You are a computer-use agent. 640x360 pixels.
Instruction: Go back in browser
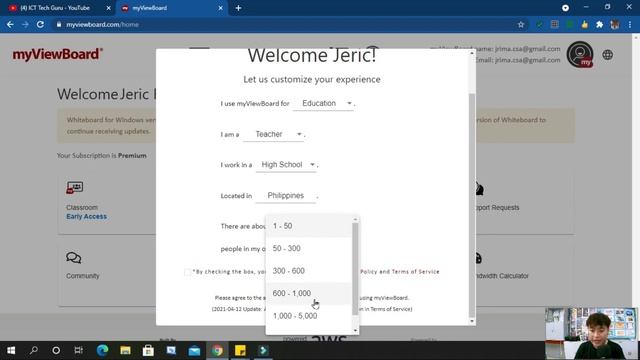tap(10, 24)
